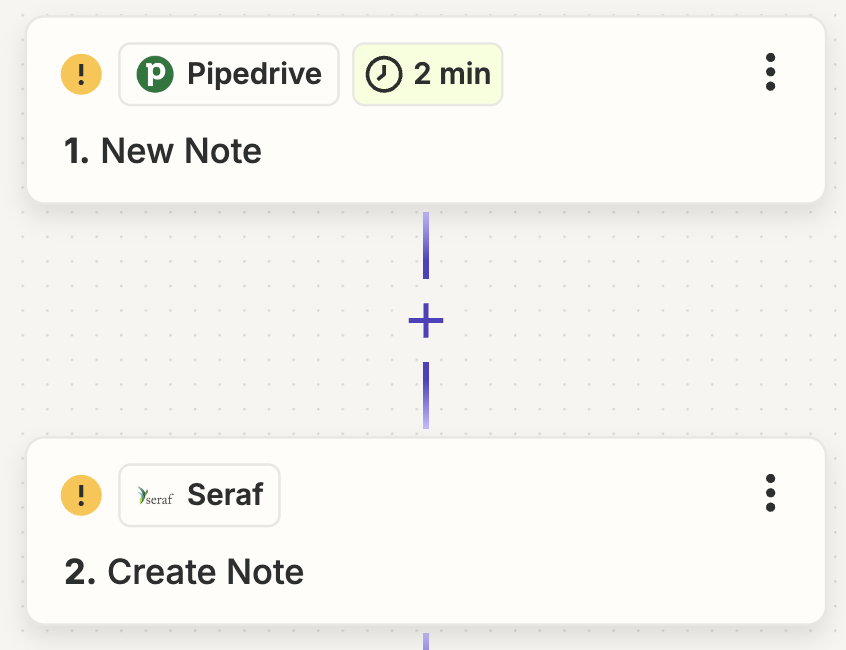Open the "2. Create Note" step title
Screen dimensions: 846x650
[184, 572]
